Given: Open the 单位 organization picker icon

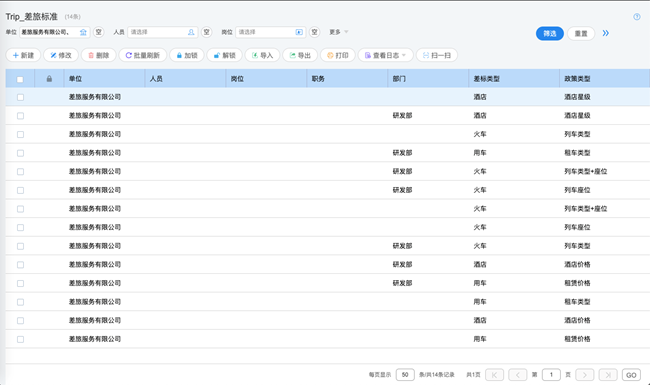Looking at the screenshot, I should click(x=83, y=32).
